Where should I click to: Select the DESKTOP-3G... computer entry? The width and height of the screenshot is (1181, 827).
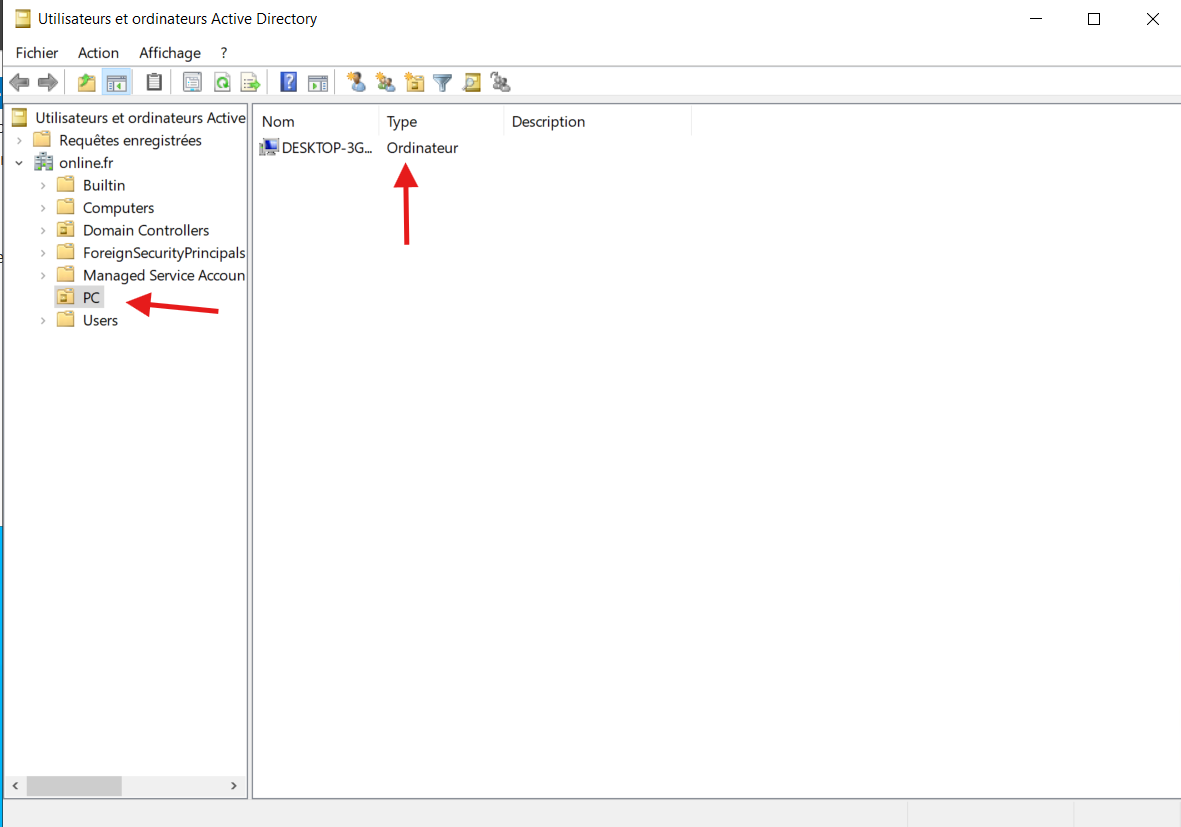tap(327, 148)
